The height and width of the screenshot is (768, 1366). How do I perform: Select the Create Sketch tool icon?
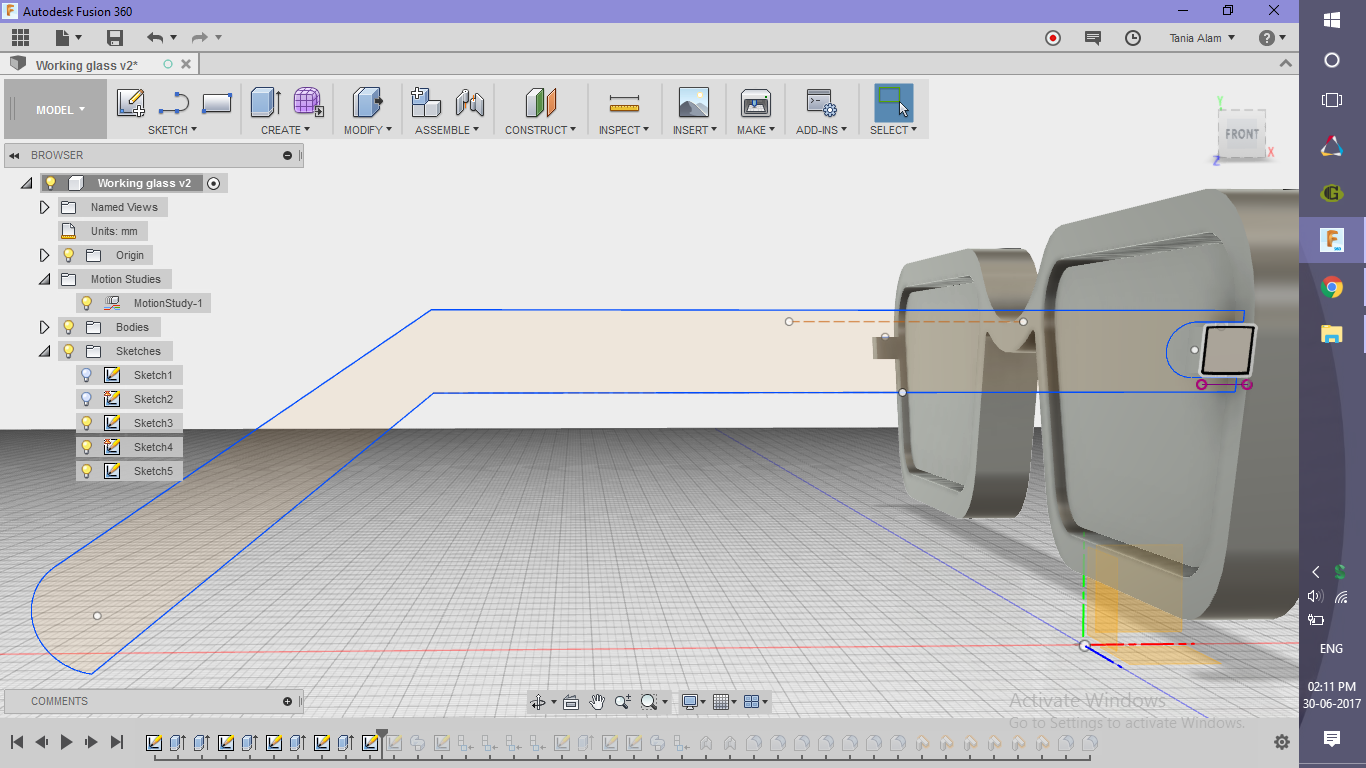point(131,102)
